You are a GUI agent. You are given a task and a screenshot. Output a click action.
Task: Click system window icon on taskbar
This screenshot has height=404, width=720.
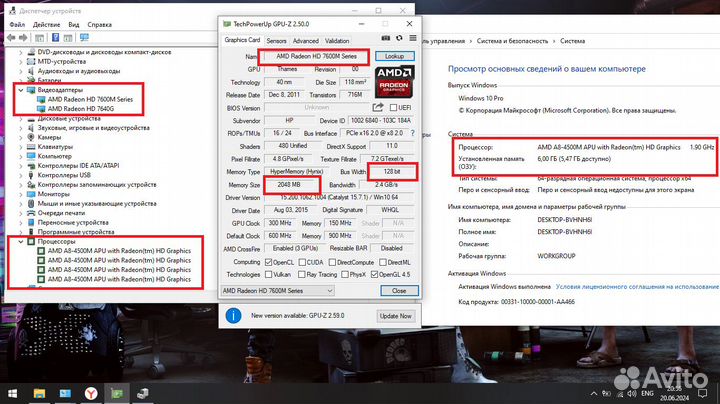[x=65, y=393]
